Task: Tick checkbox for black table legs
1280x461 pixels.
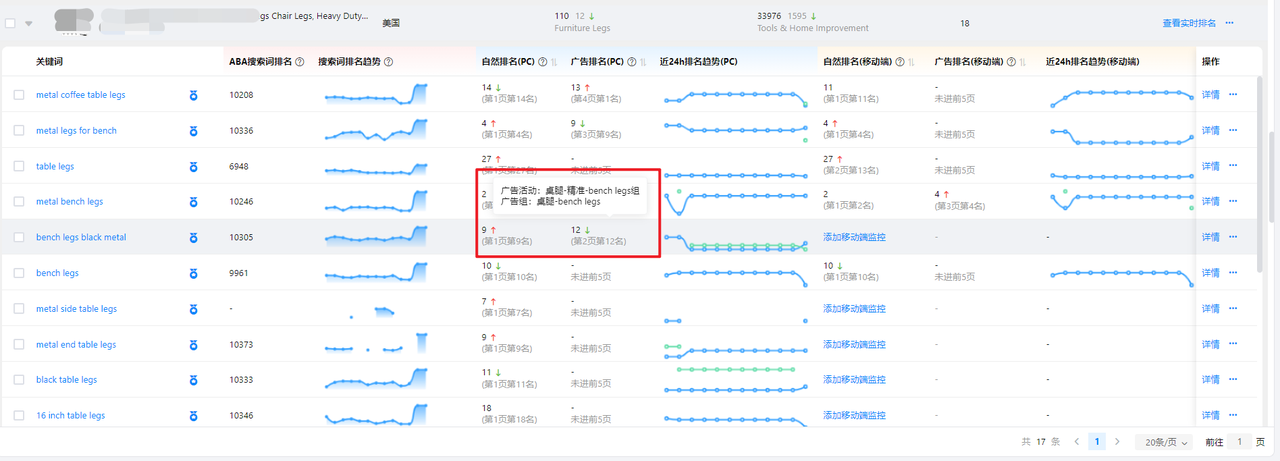Action: coord(19,380)
